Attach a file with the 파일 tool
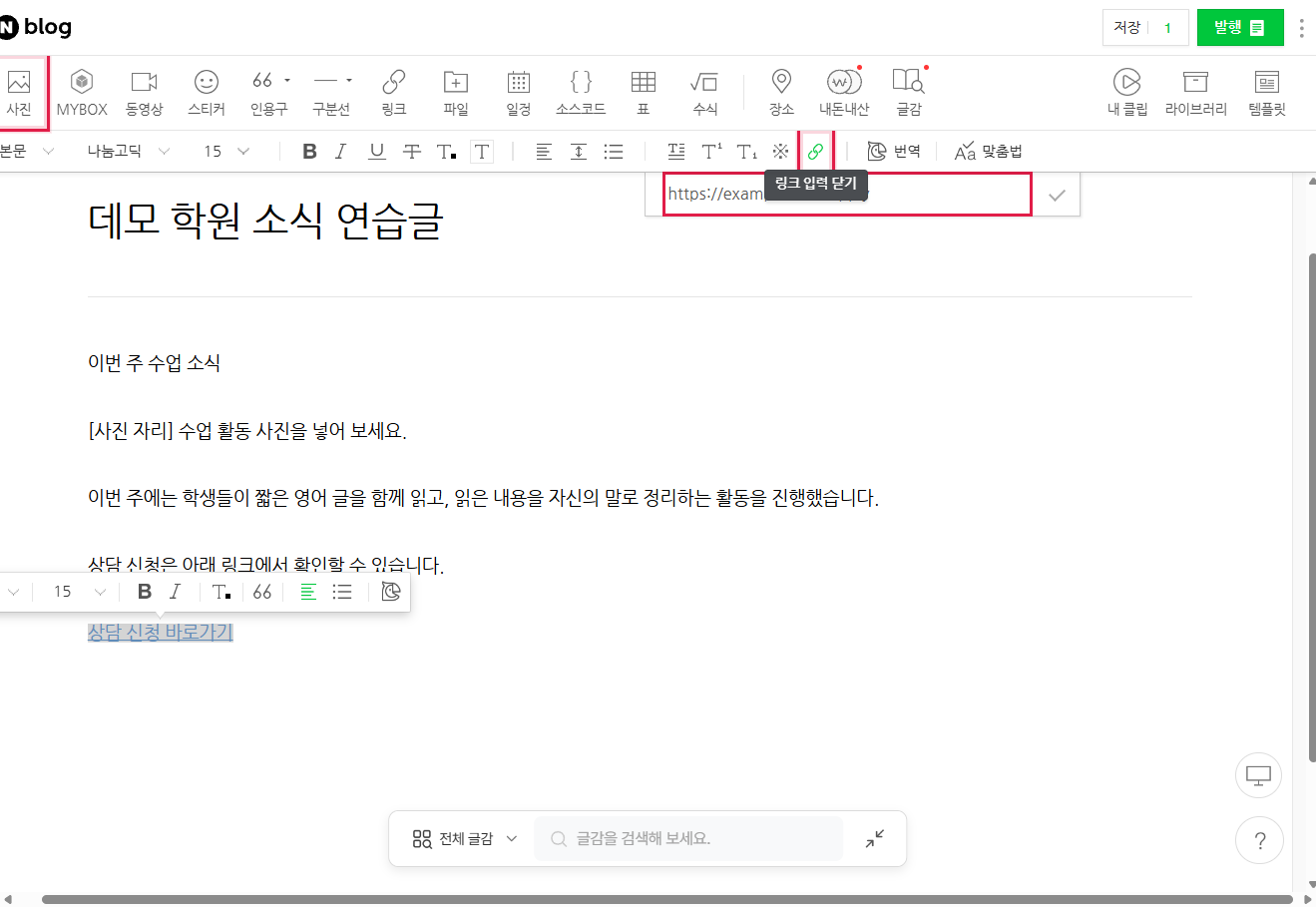1316x907 pixels. click(x=456, y=93)
